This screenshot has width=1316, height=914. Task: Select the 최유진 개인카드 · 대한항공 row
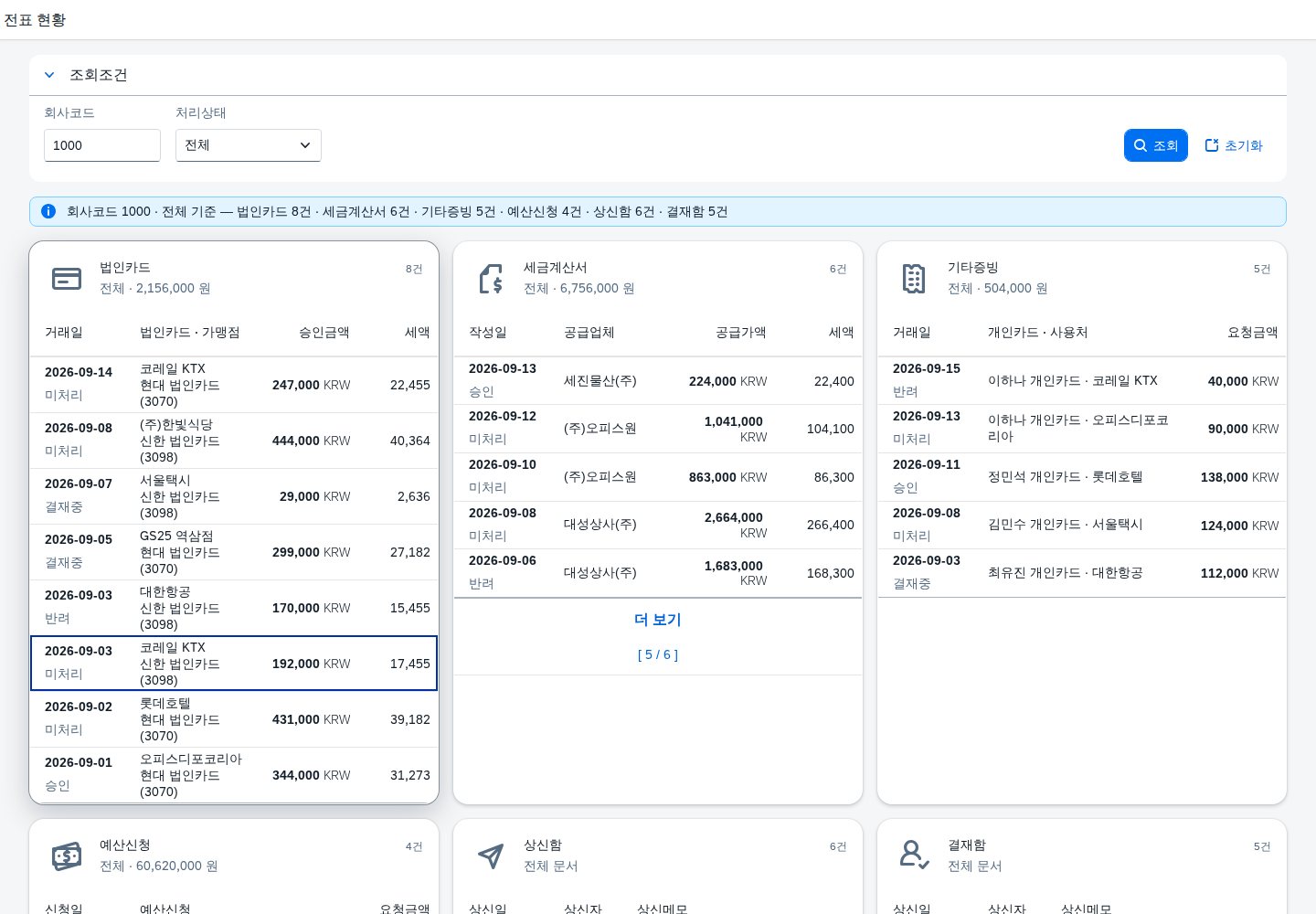(1082, 573)
